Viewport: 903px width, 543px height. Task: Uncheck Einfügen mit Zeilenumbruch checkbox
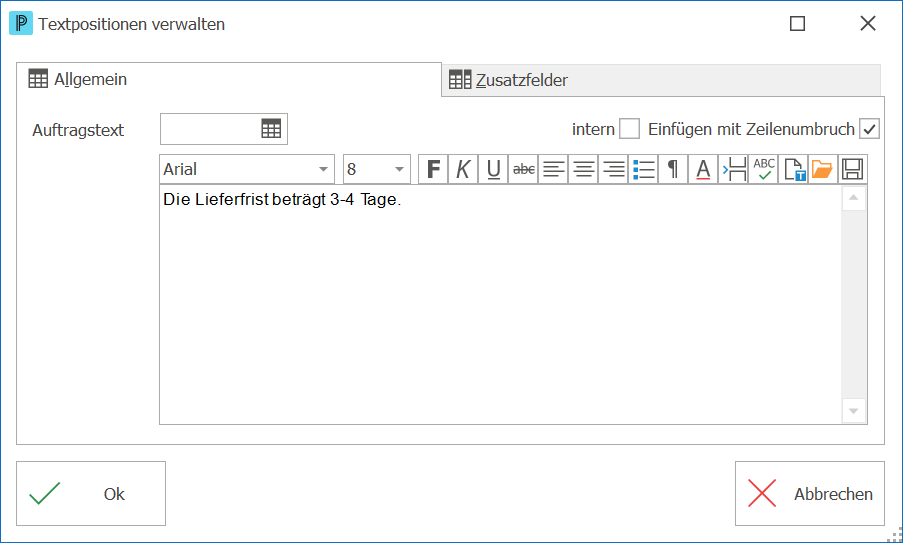pos(870,129)
